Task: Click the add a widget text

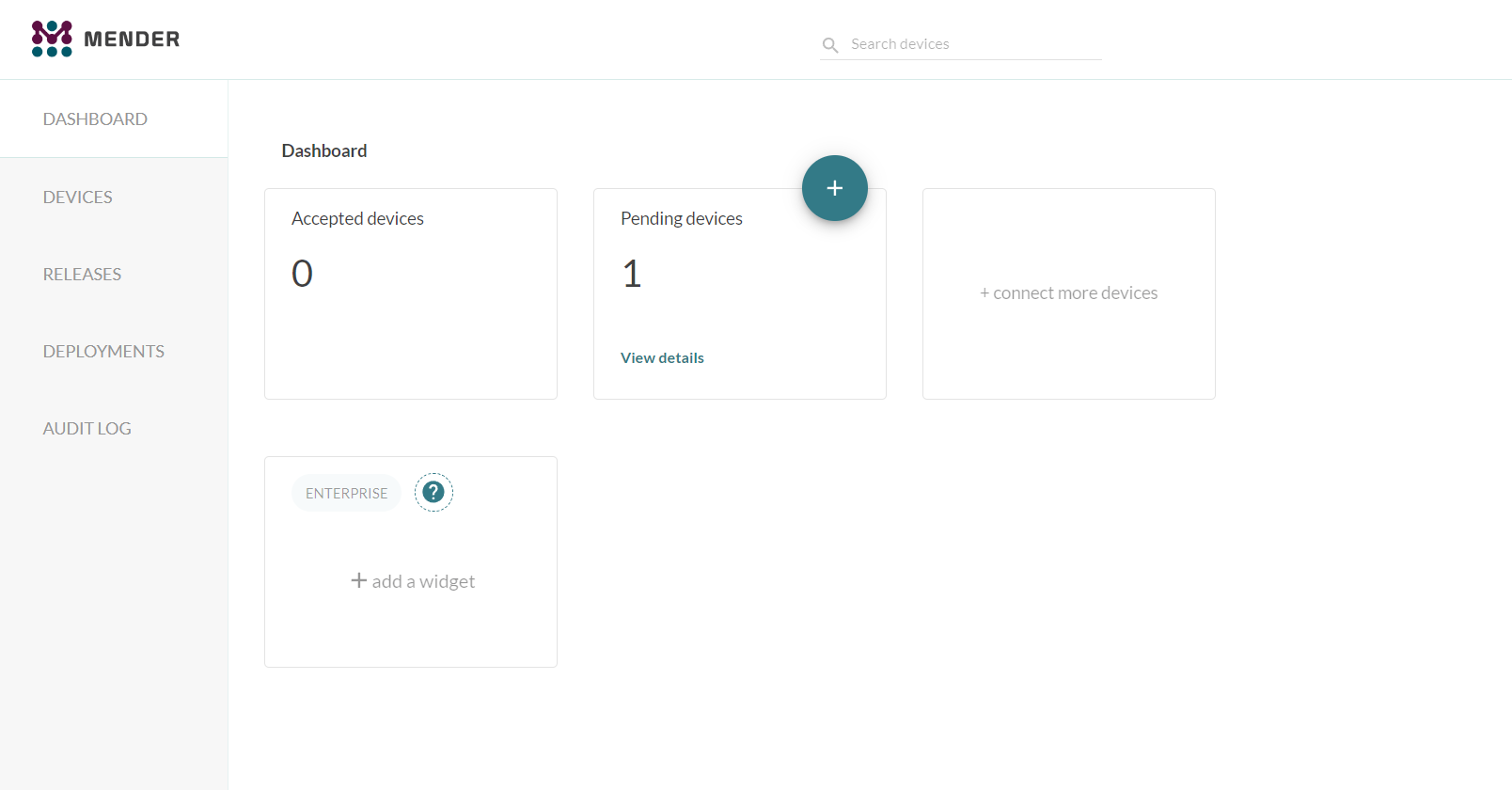Action: pyautogui.click(x=423, y=582)
